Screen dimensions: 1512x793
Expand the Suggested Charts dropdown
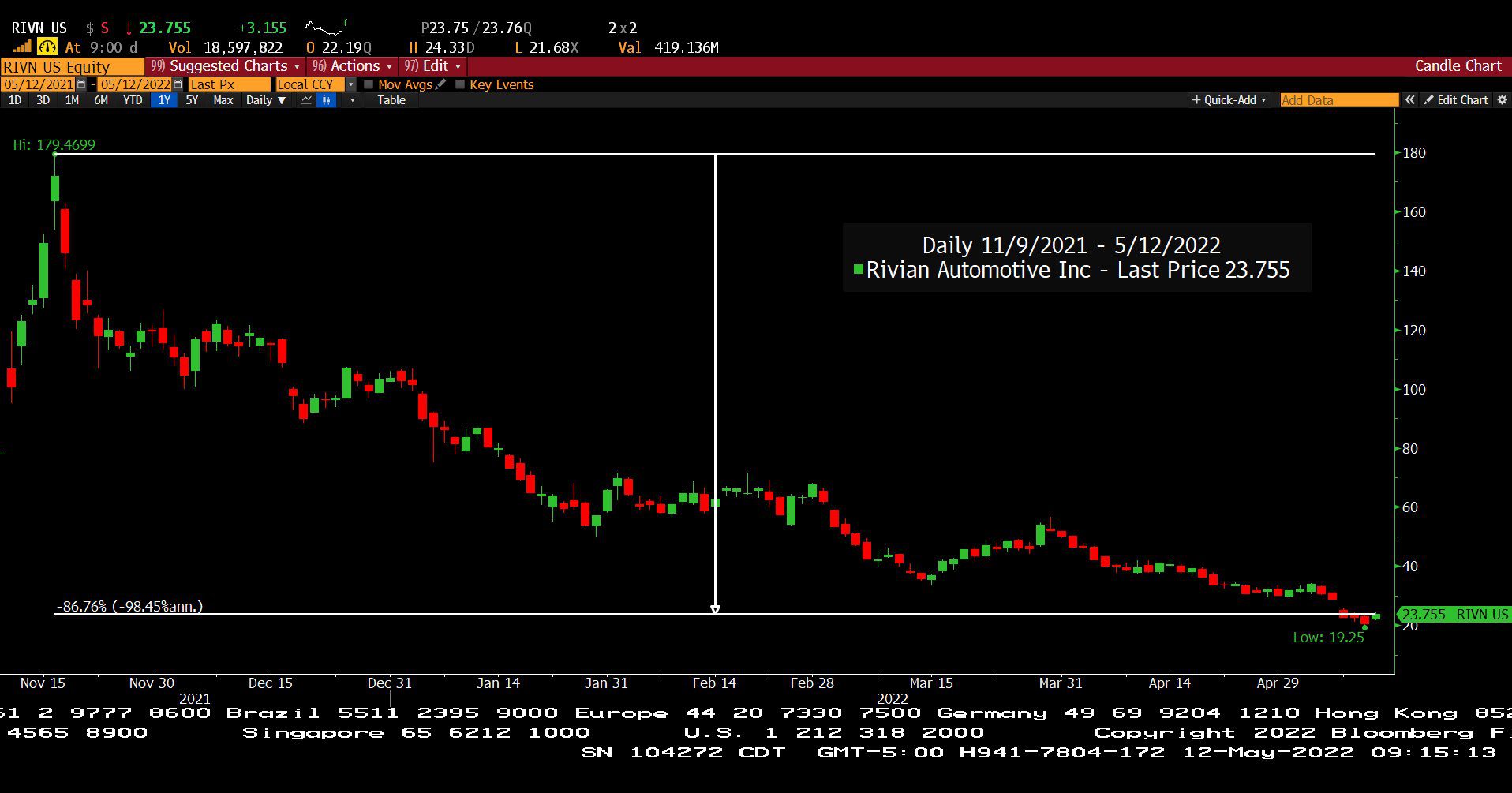226,66
